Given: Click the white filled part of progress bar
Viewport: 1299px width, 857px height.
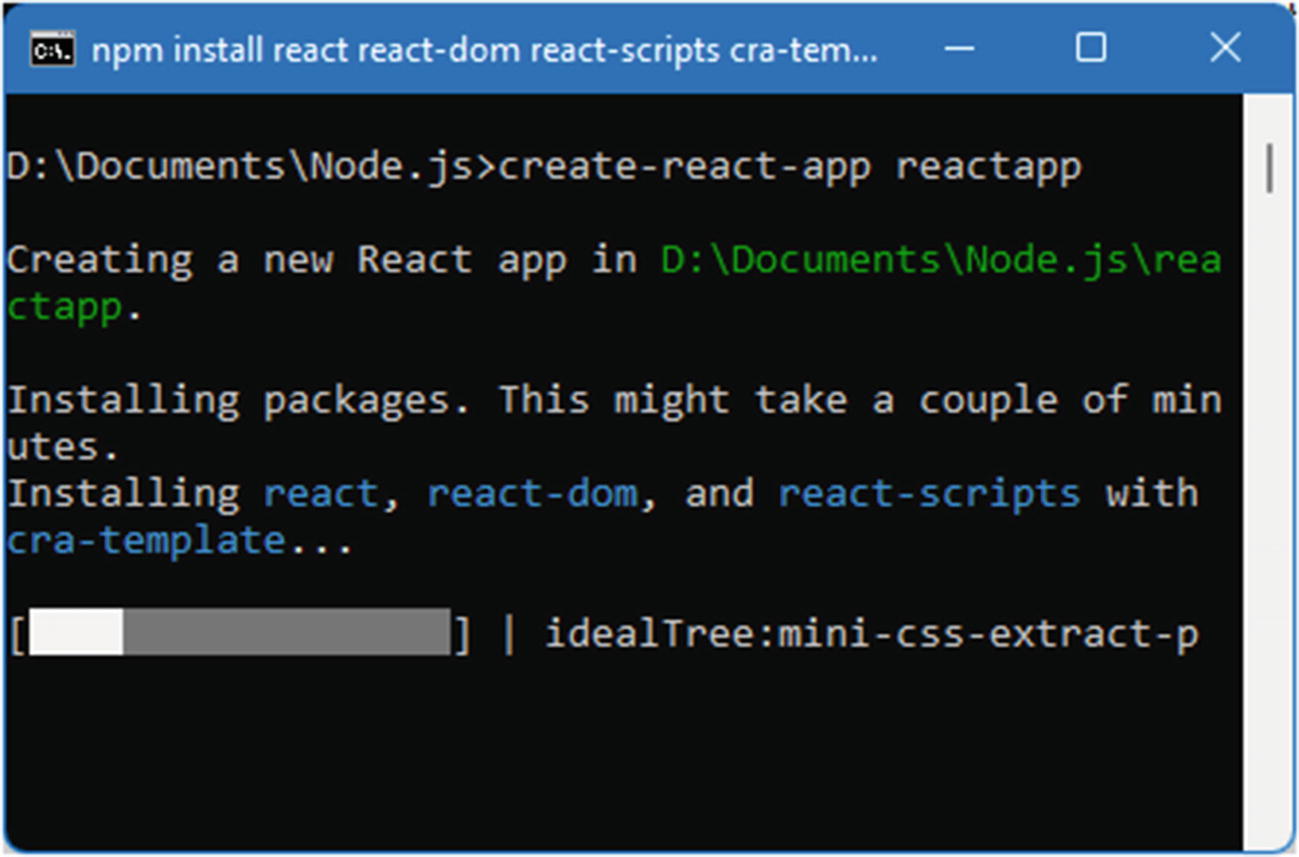Looking at the screenshot, I should pos(76,634).
